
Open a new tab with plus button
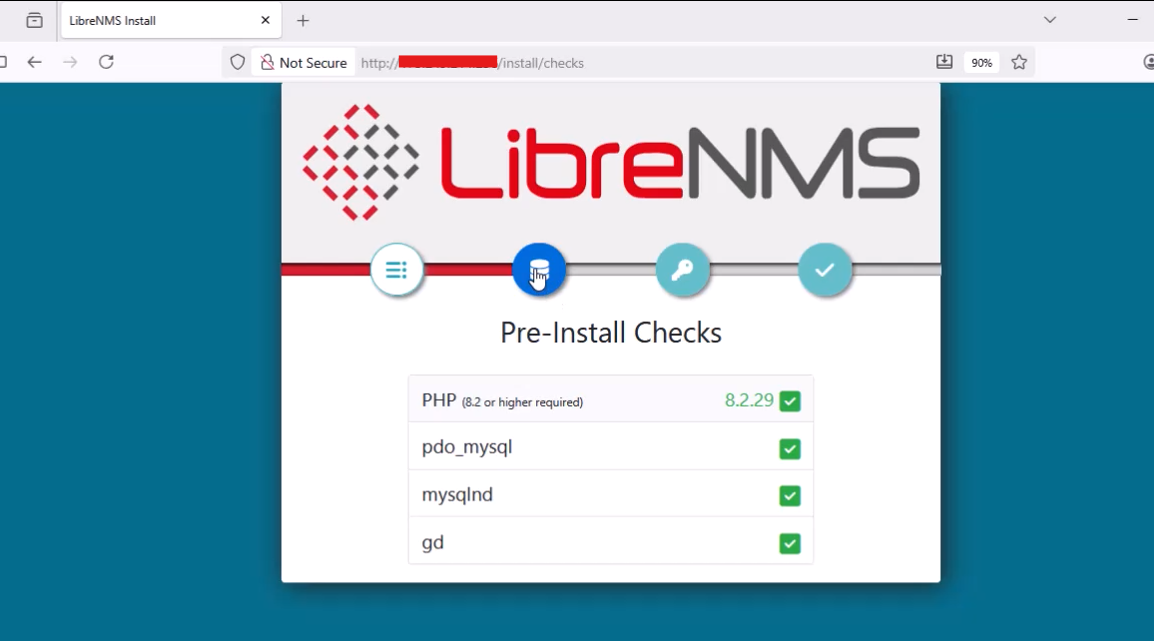[x=302, y=21]
